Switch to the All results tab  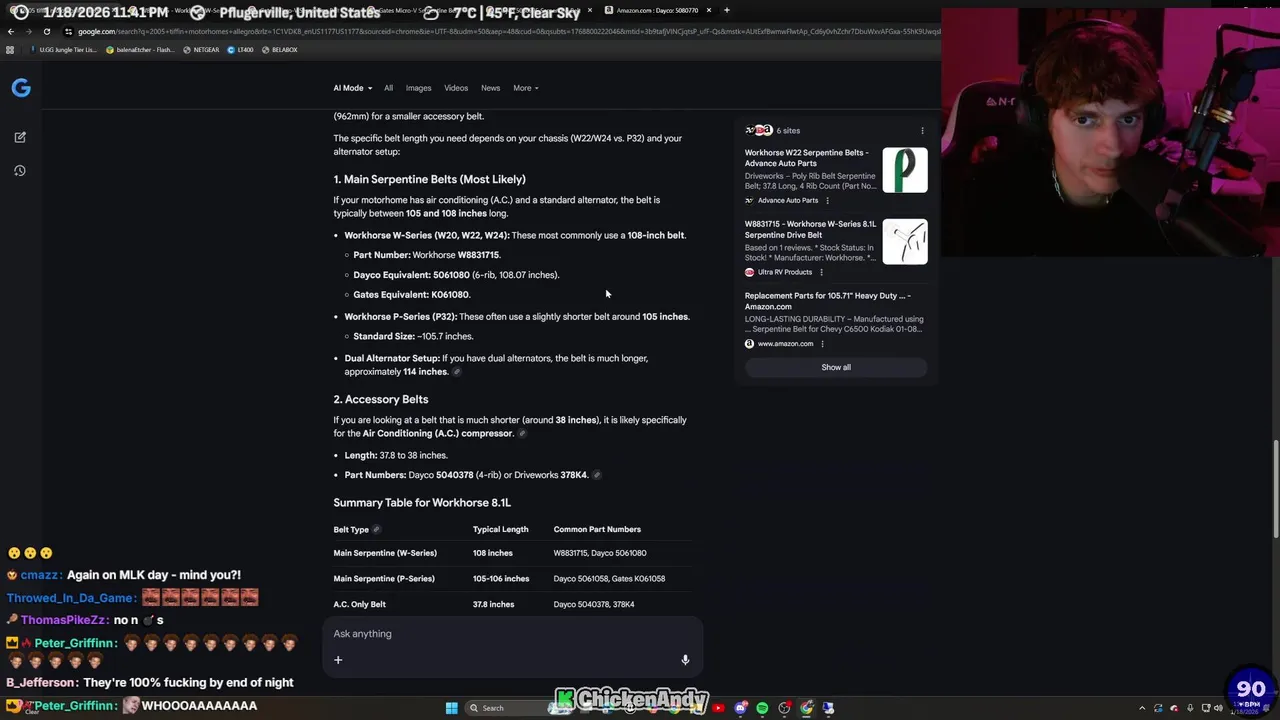[x=388, y=88]
